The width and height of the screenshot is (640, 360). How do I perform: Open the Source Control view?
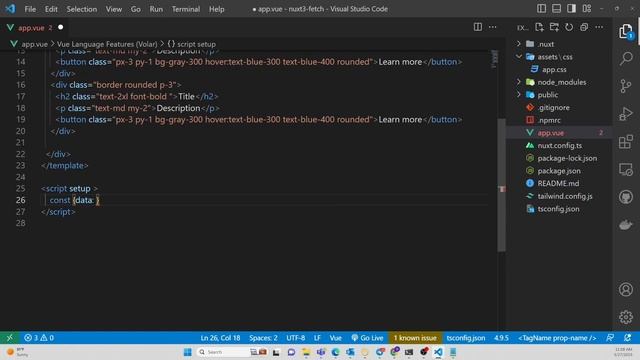click(626, 86)
